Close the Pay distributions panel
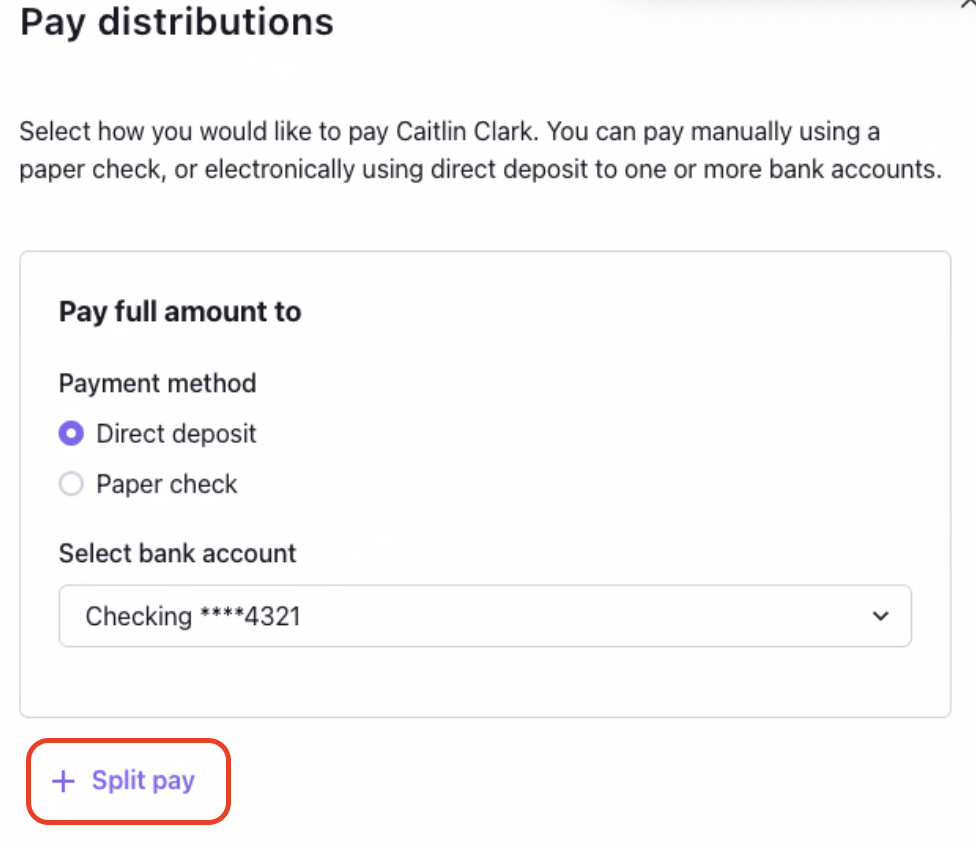This screenshot has width=976, height=848. [x=967, y=4]
